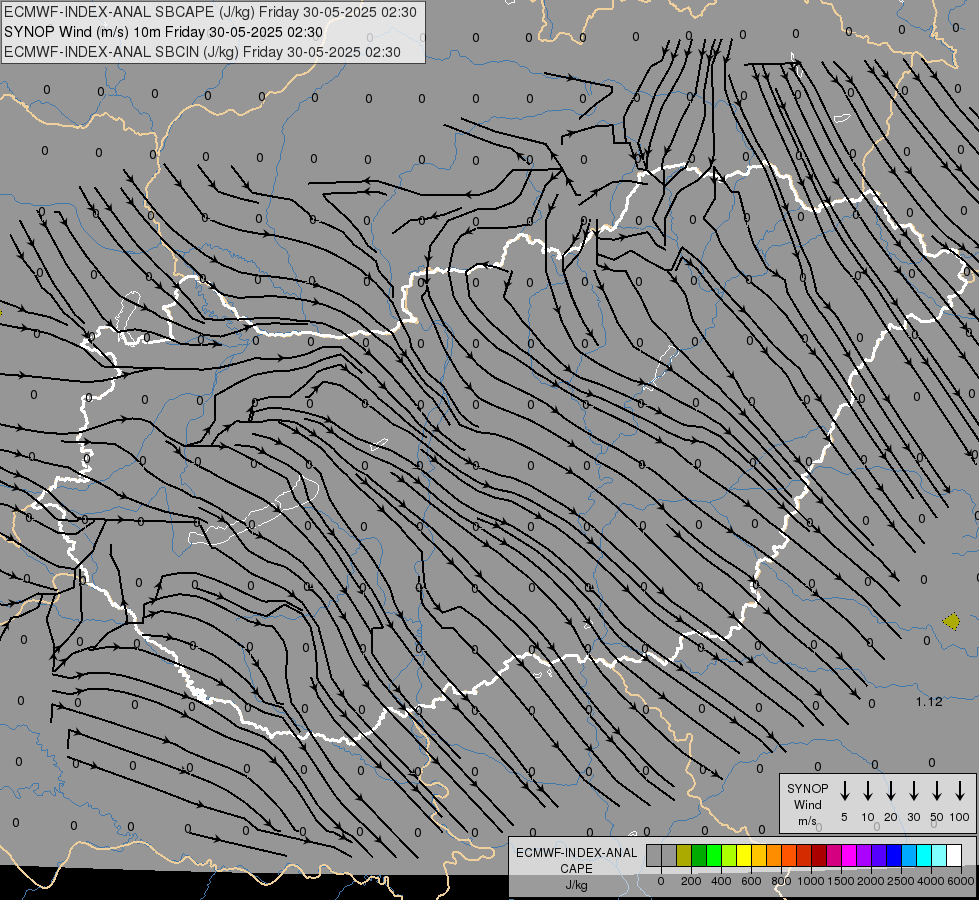Click the SBCIN title line

pyautogui.click(x=202, y=52)
